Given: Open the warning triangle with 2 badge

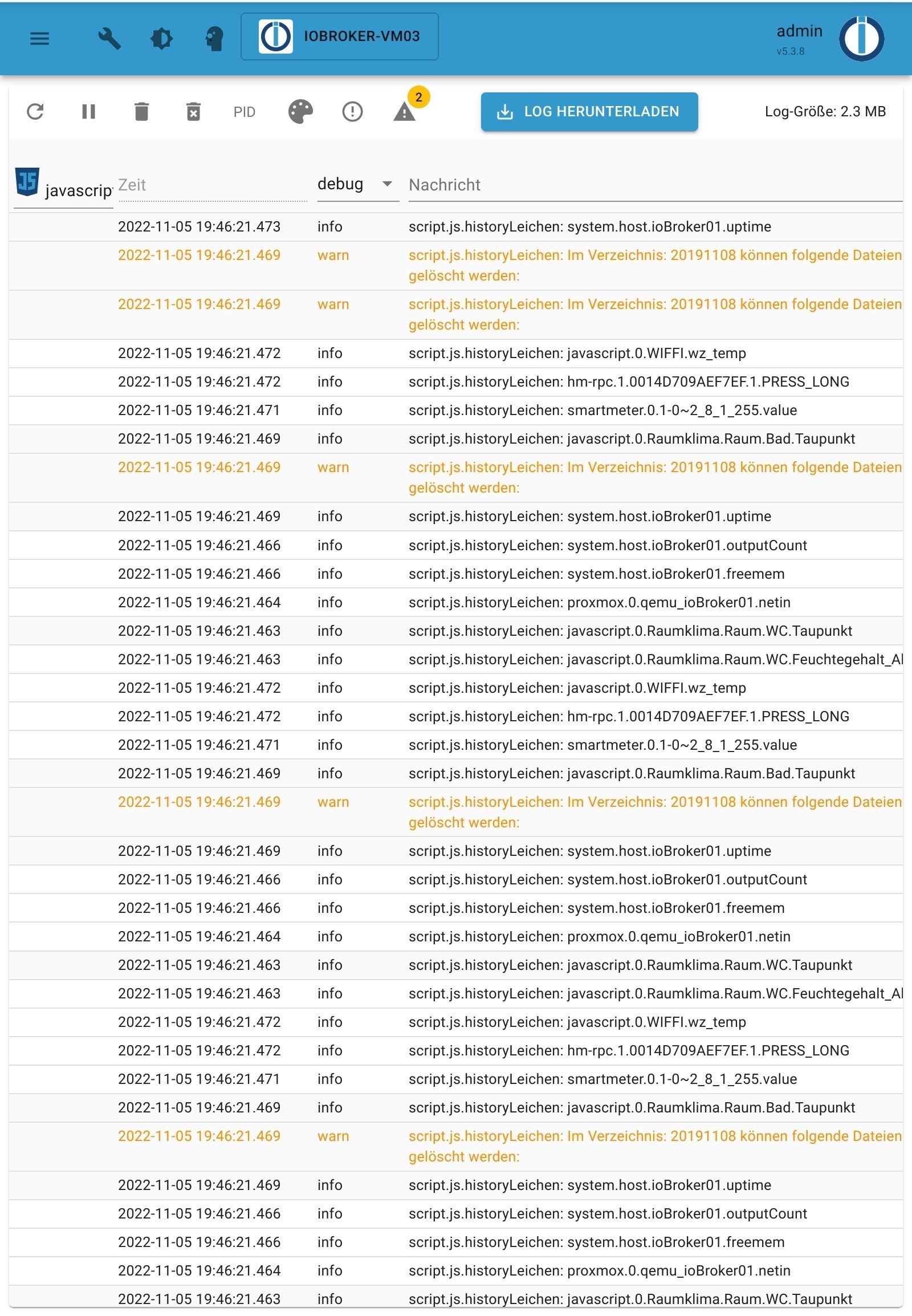Looking at the screenshot, I should click(x=405, y=112).
